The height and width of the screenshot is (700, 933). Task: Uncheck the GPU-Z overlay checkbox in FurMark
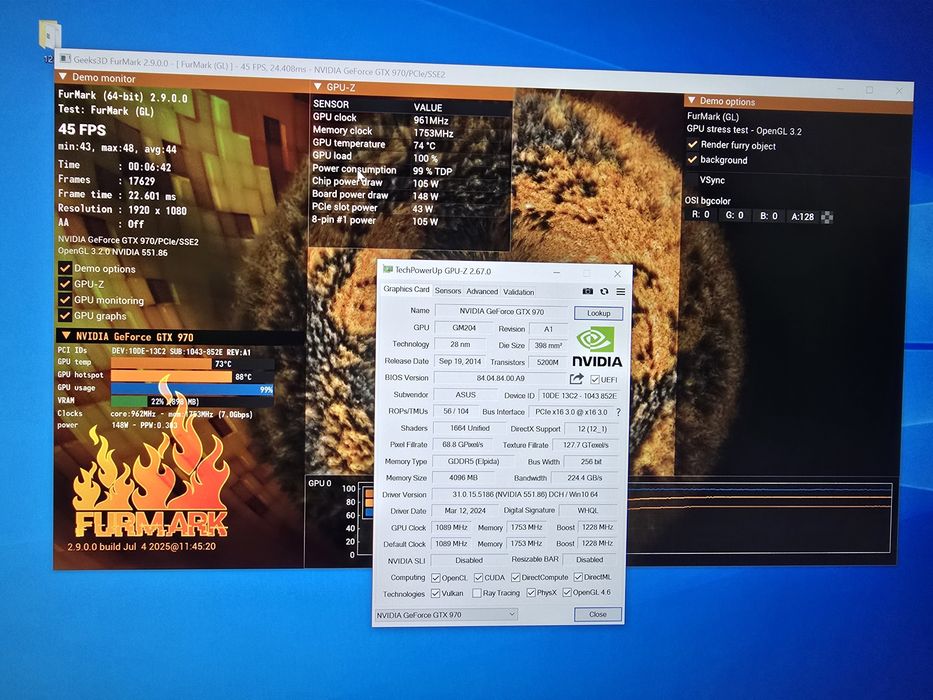pos(65,284)
